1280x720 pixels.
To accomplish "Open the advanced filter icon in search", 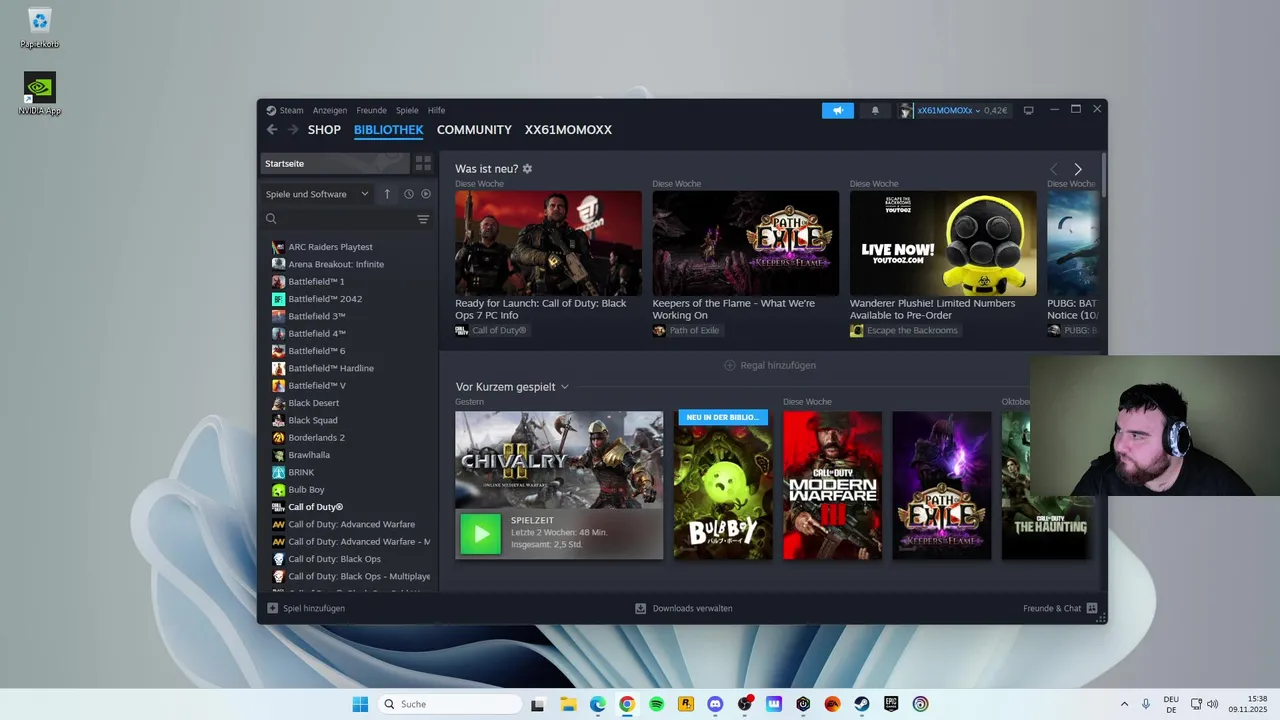I will 423,219.
